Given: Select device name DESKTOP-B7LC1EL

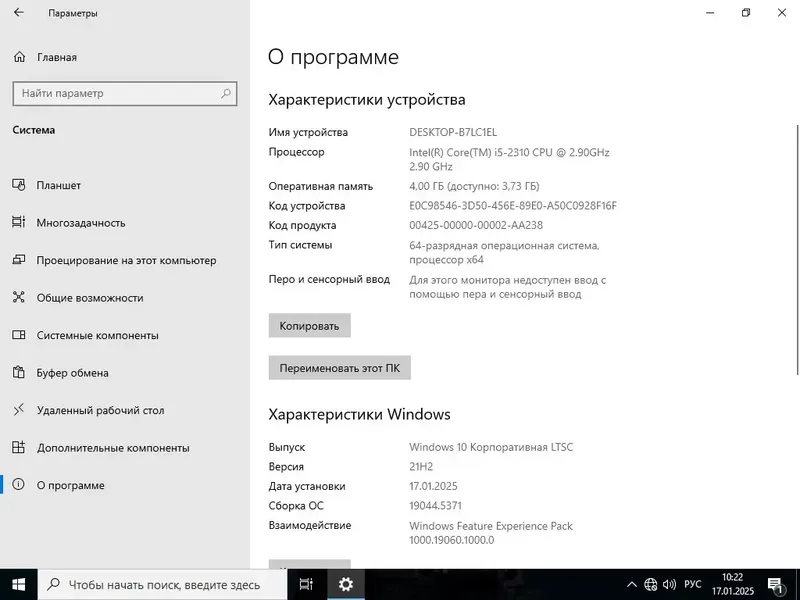Looking at the screenshot, I should pos(453,132).
